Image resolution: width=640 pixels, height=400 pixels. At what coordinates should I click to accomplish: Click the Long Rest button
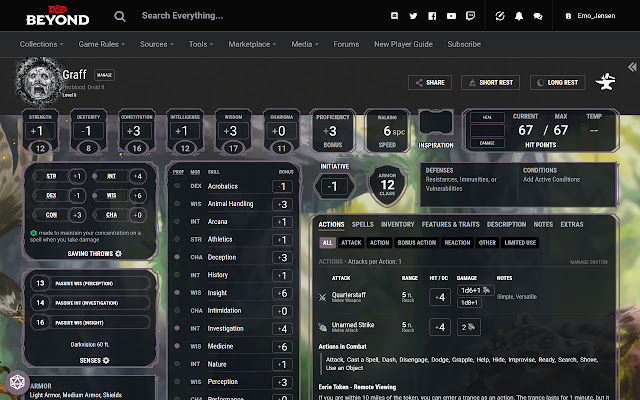pos(557,83)
